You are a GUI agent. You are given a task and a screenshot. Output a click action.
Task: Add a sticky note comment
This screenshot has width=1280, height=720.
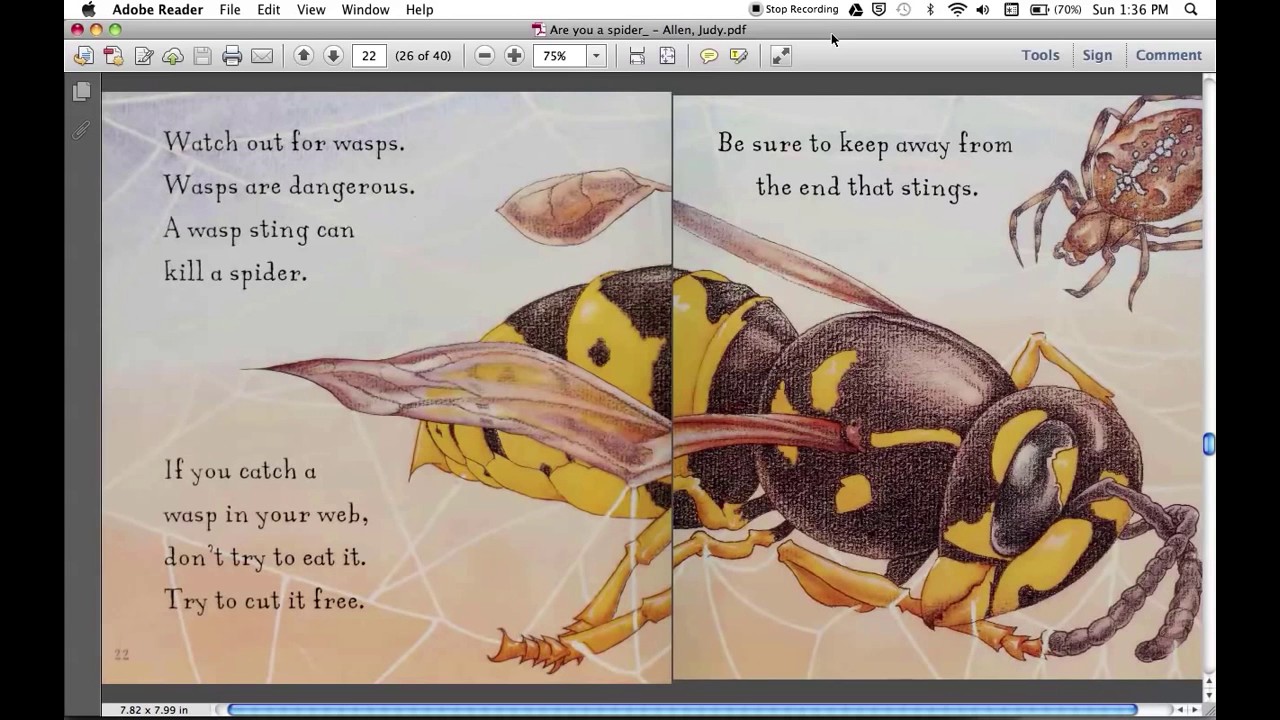click(x=709, y=56)
